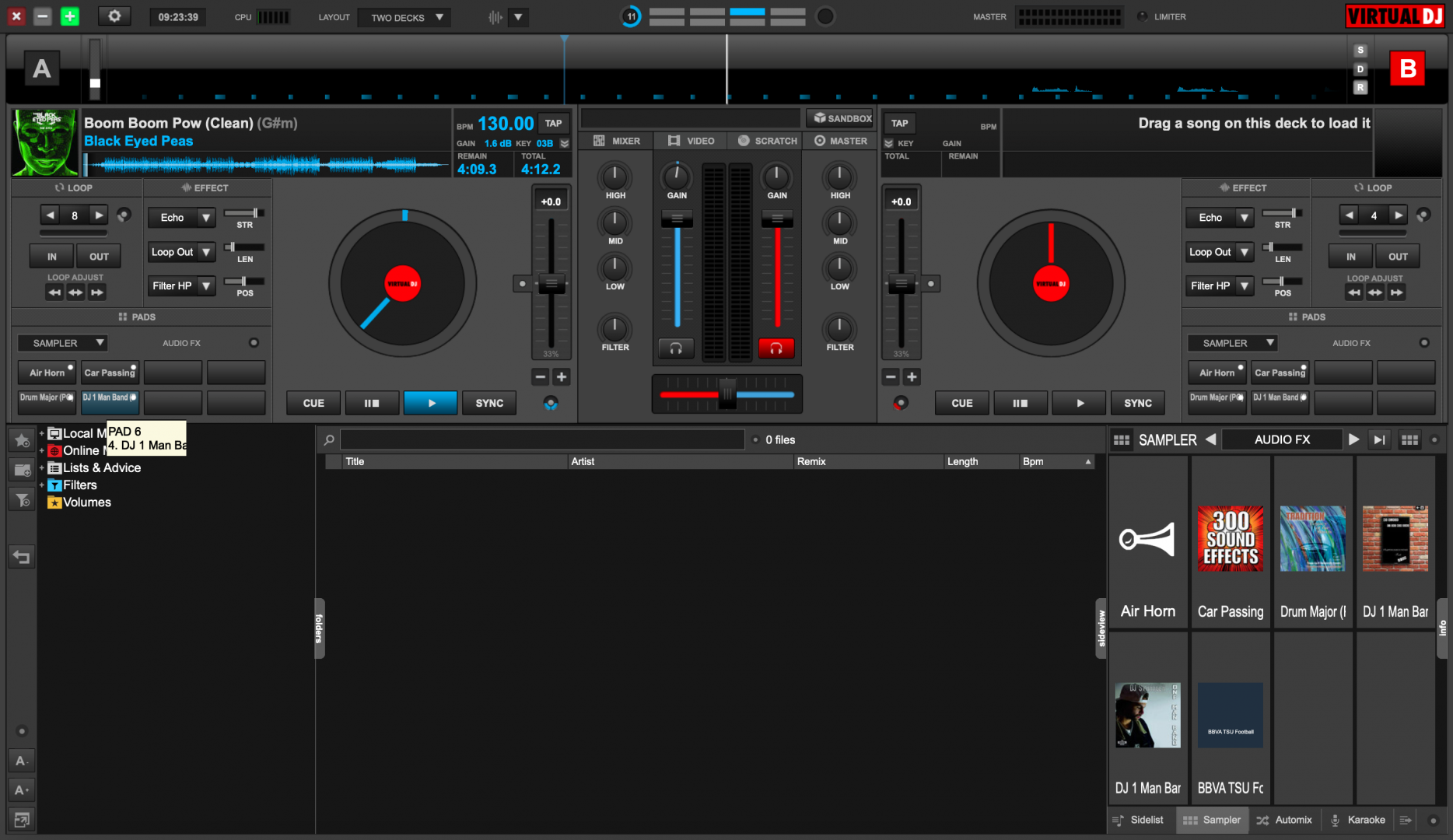Open deck A Filter HP effect dropdown
1453x840 pixels.
(205, 286)
